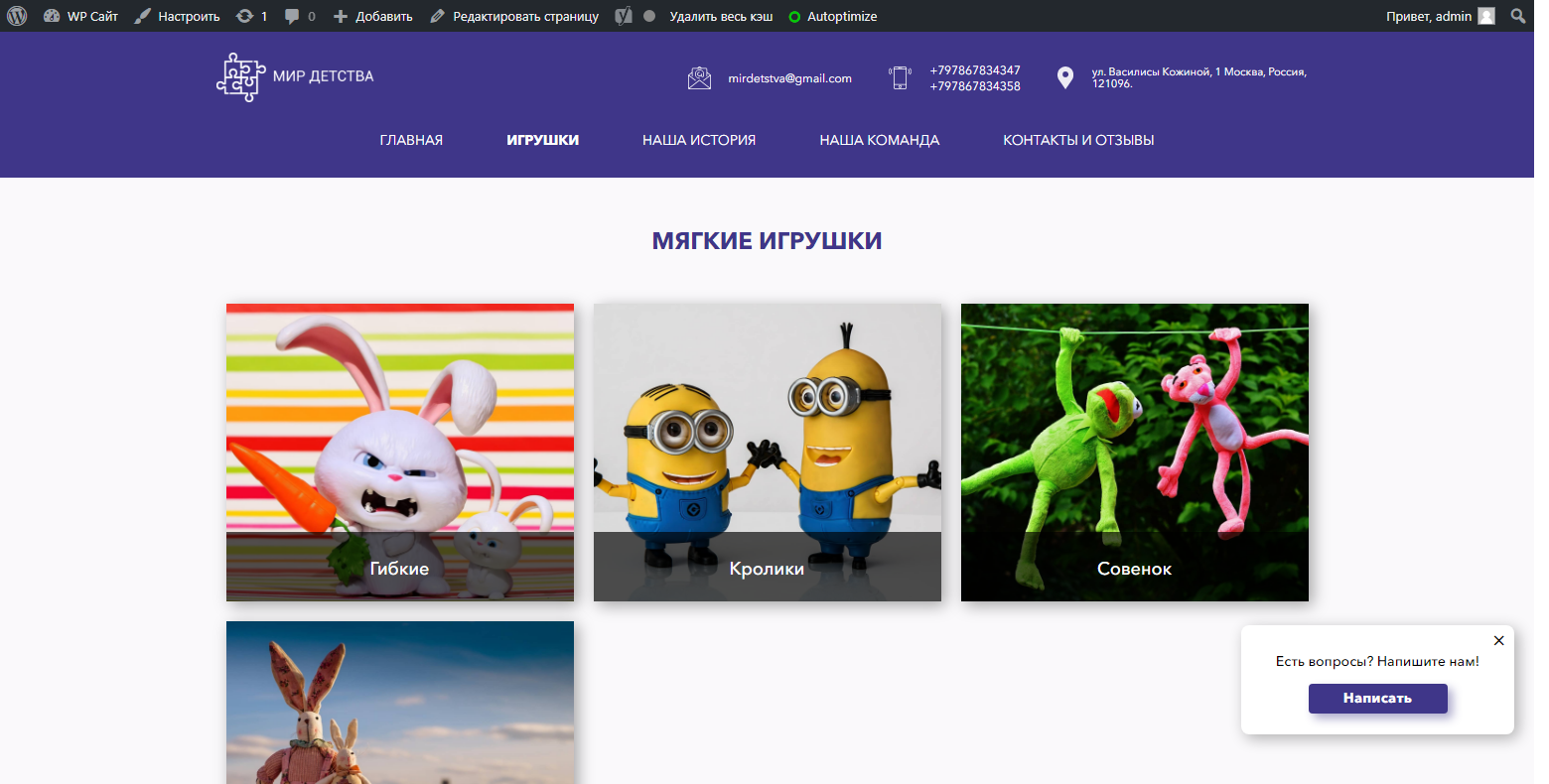Click the Написать button
This screenshot has width=1549, height=784.
1377,699
